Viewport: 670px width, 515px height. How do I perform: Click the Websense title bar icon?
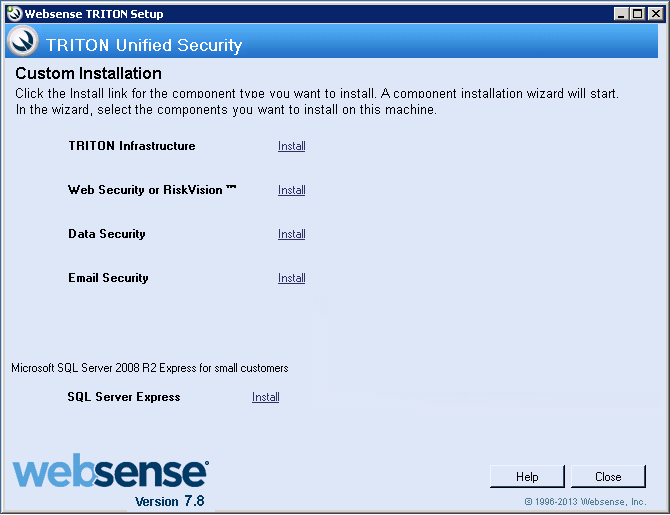[15, 14]
